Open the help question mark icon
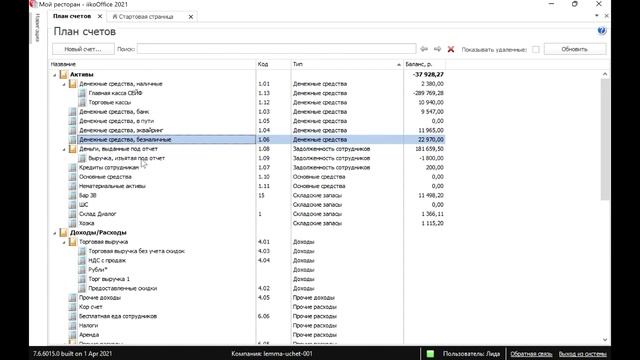This screenshot has width=640, height=360. tap(602, 31)
